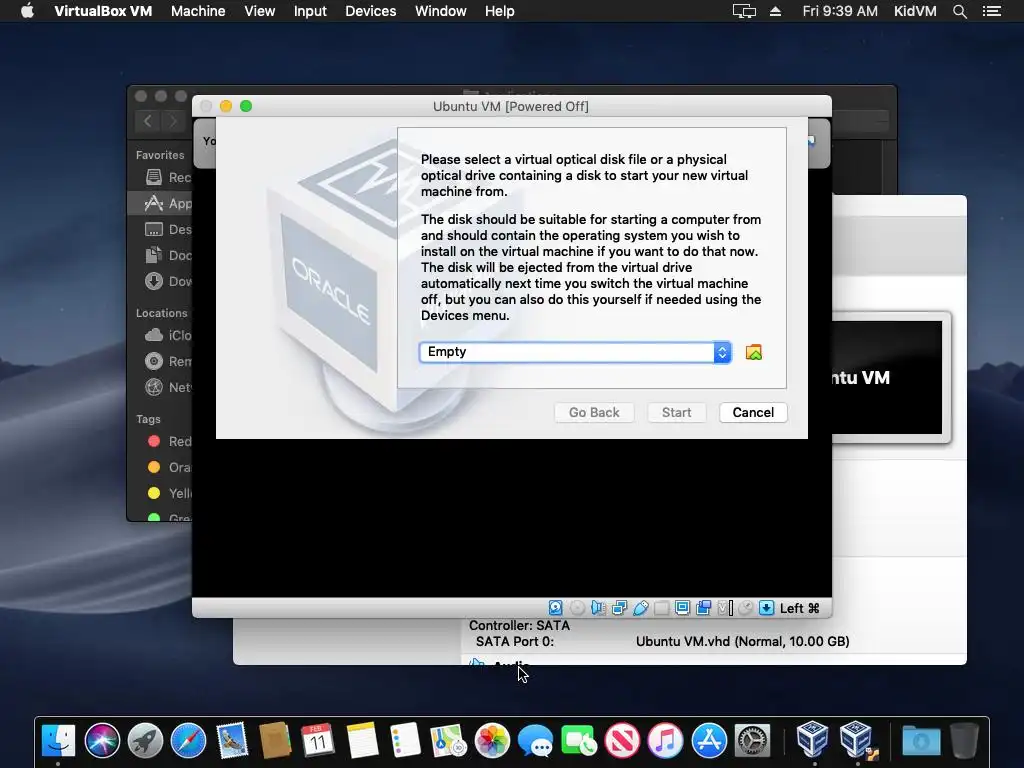Open Calendar from the Dock
Viewport: 1024px width, 768px height.
pos(318,741)
